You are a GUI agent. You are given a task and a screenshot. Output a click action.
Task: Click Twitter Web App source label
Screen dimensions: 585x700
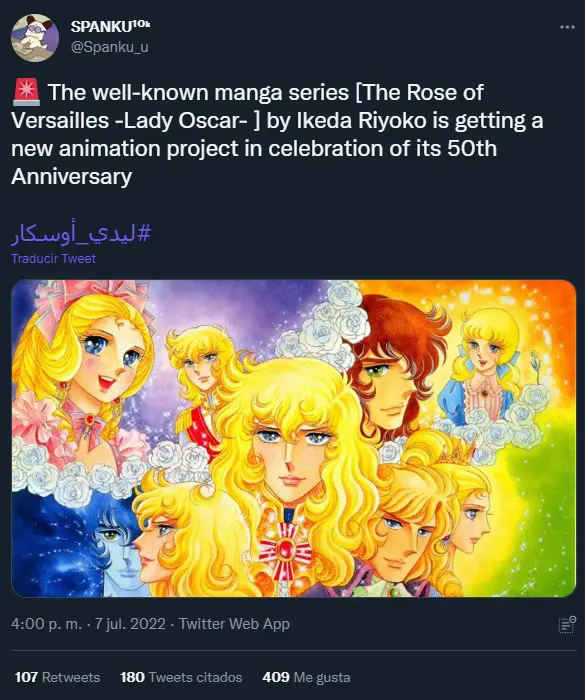coord(234,624)
